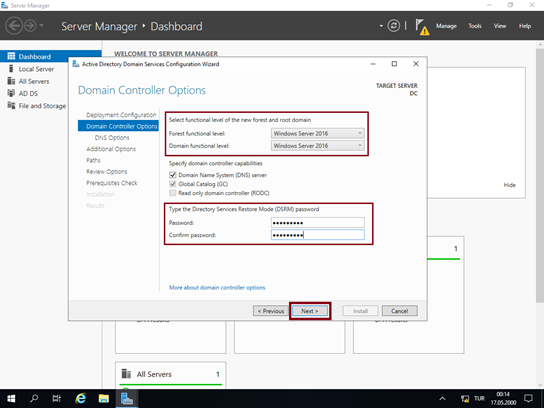Open the notifications flag with warning
The image size is (544, 408).
point(422,27)
